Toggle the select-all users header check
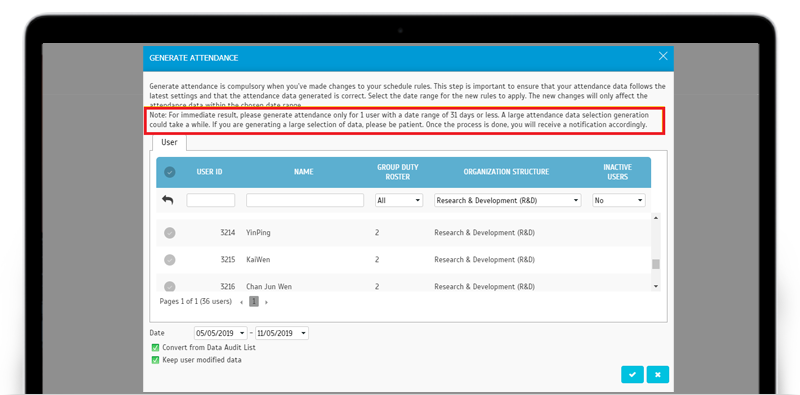 click(x=170, y=172)
